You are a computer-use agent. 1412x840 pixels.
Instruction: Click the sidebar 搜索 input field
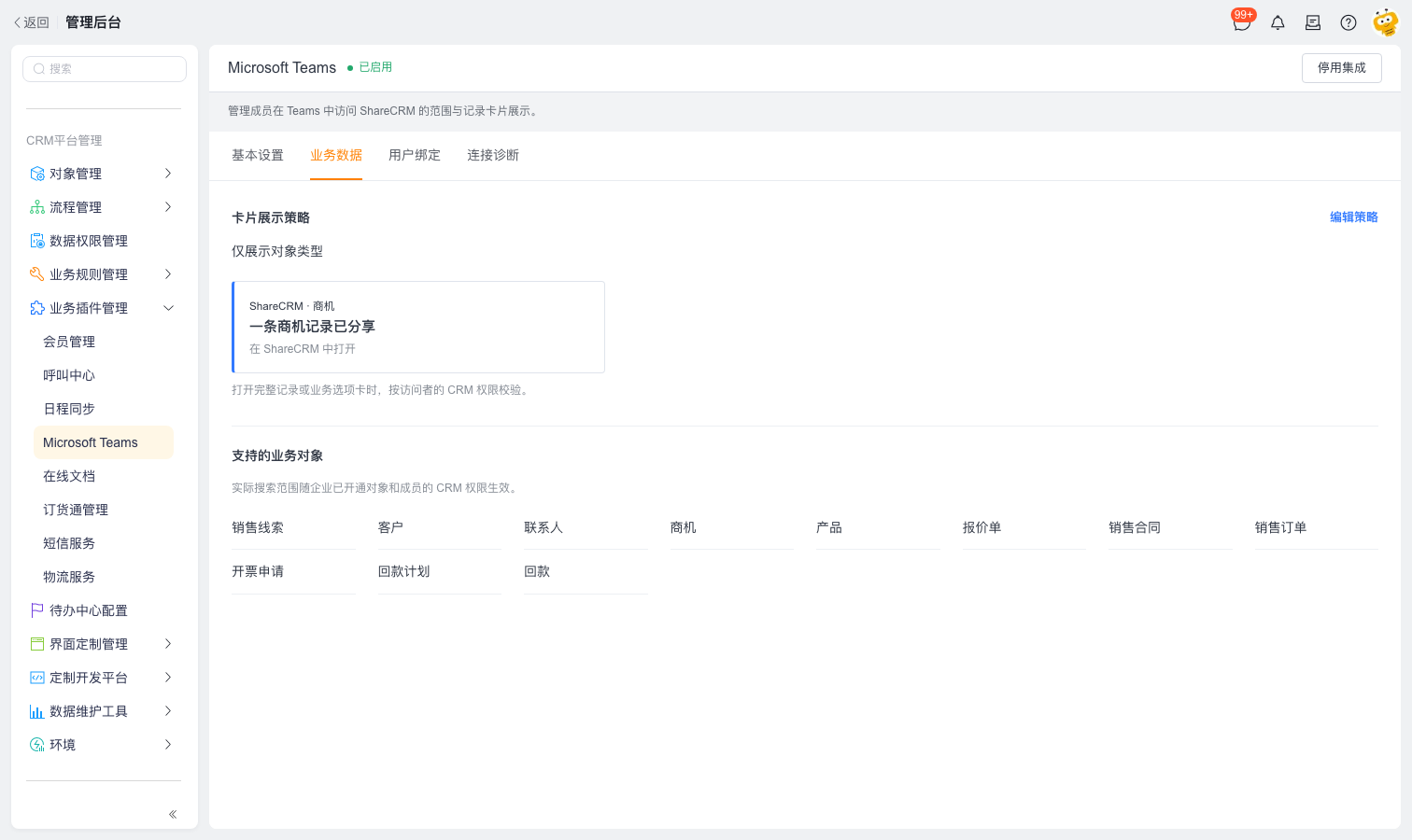coord(105,69)
